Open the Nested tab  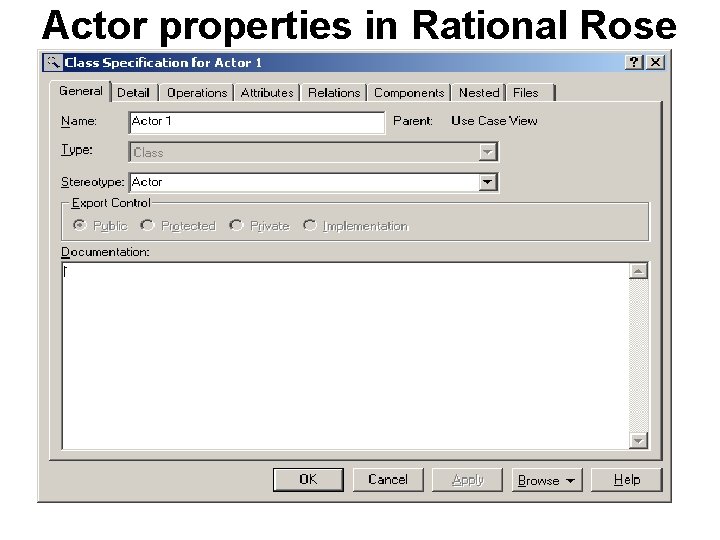point(479,93)
